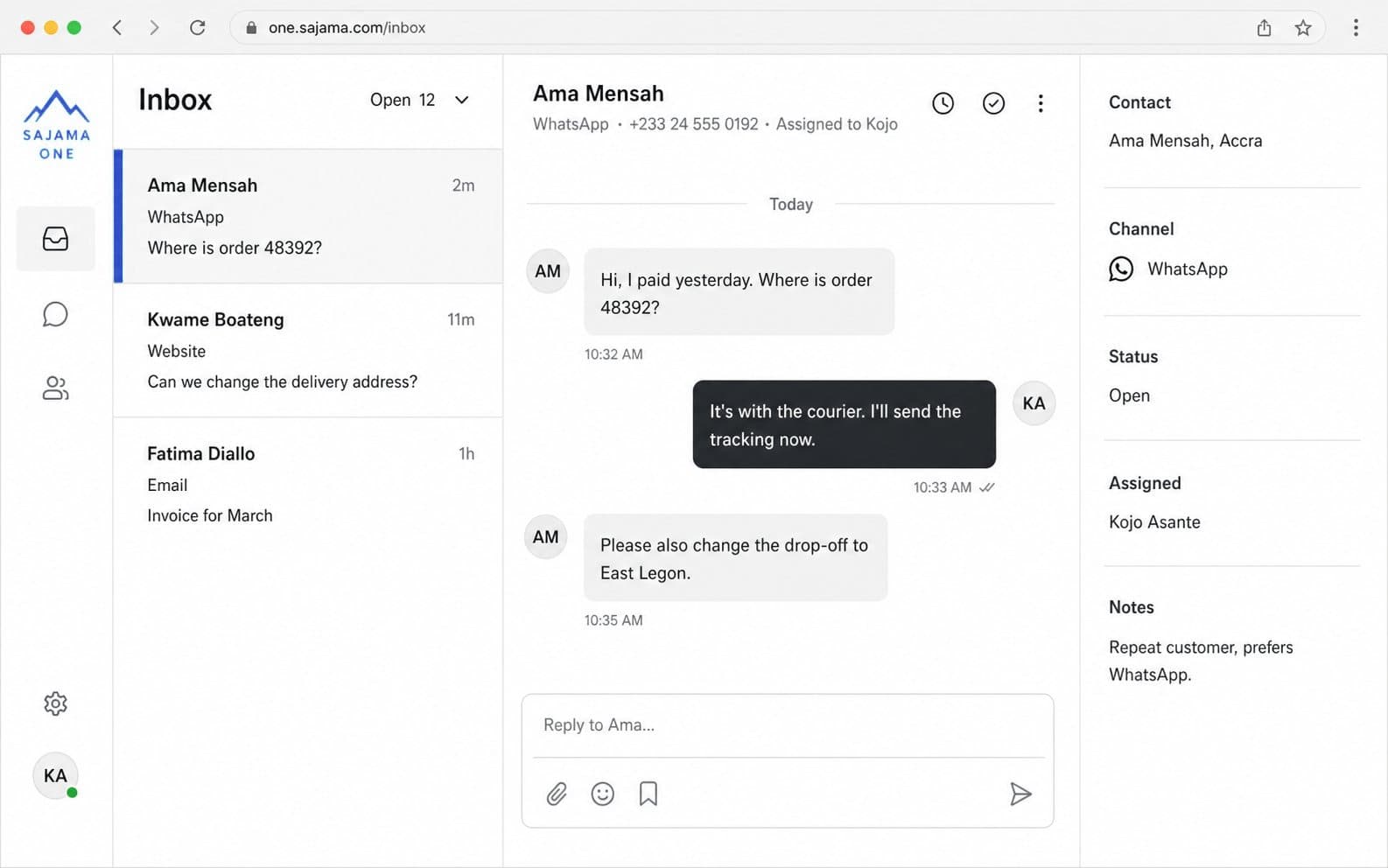Open the chat bubble conversations icon
The image size is (1388, 868).
pyautogui.click(x=55, y=314)
